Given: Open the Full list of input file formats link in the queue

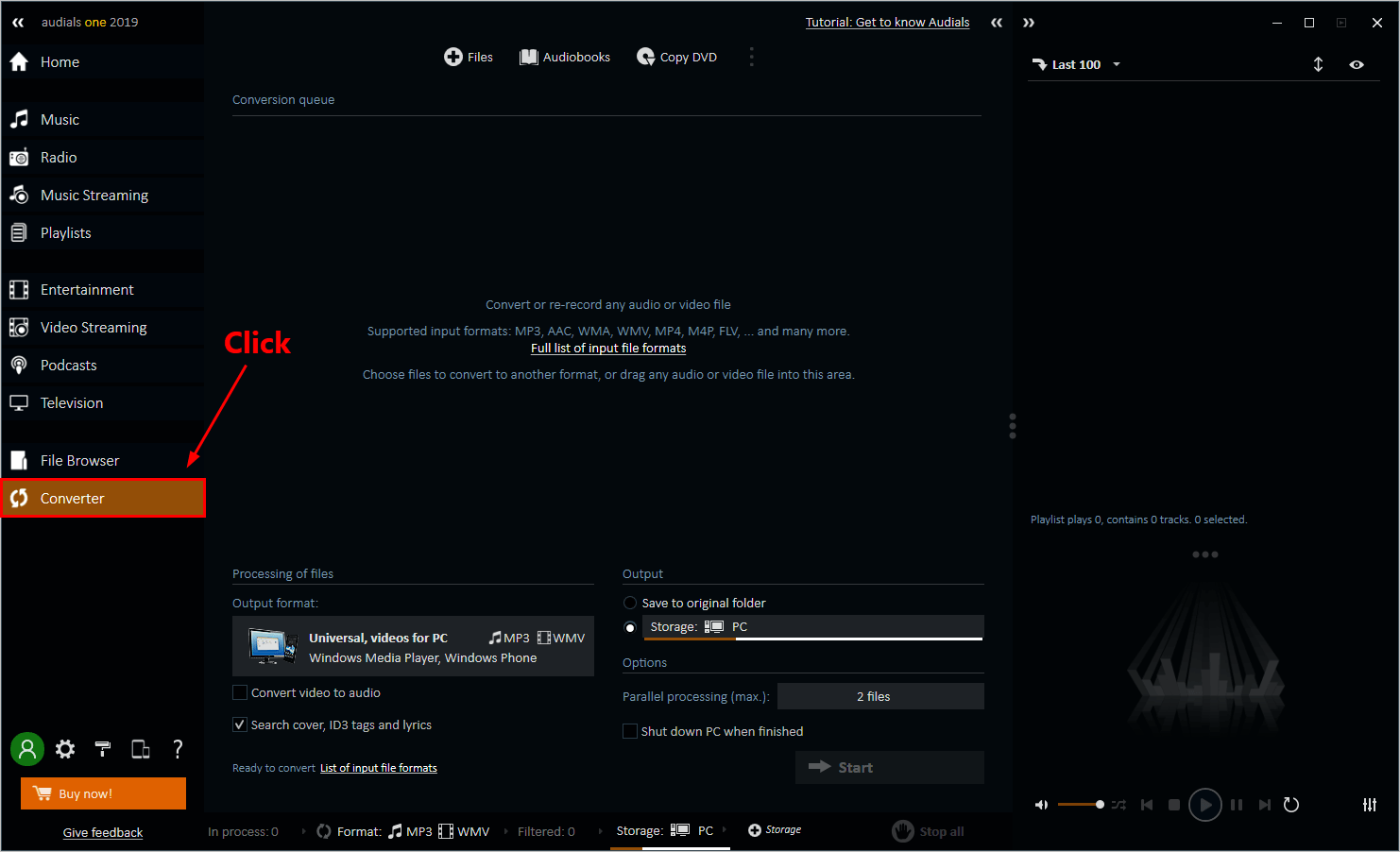Looking at the screenshot, I should [608, 348].
